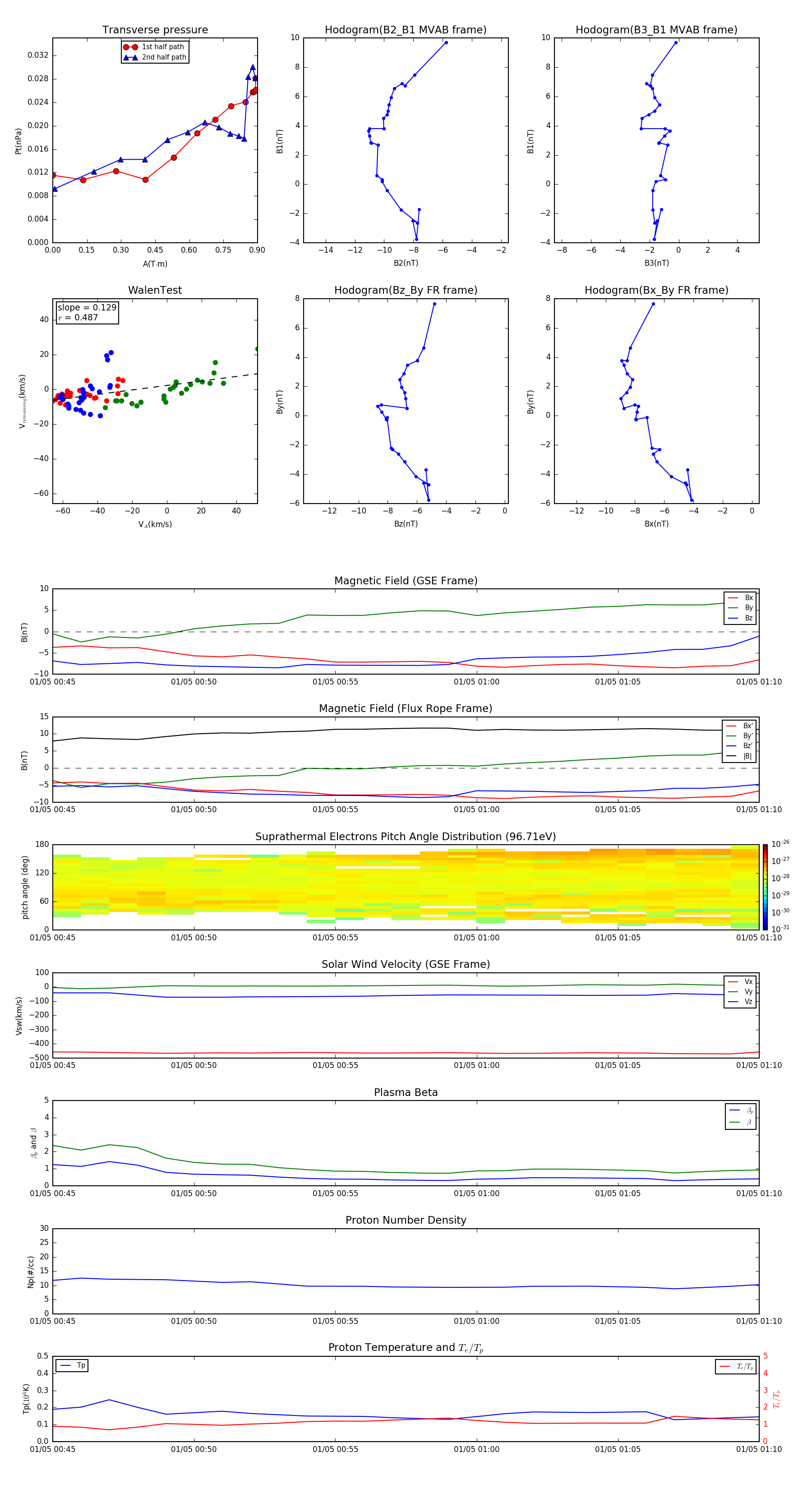Click the 'Pt(nPa)' y-axis label

[x=18, y=140]
